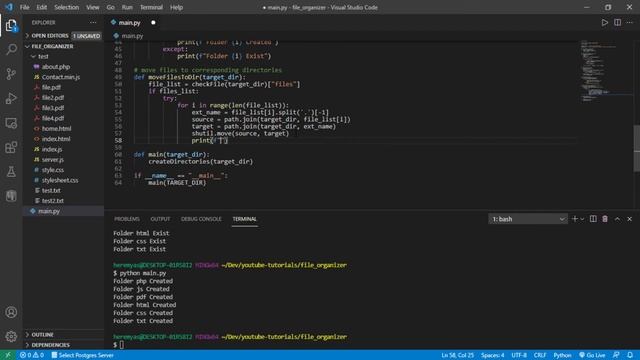The width and height of the screenshot is (640, 360).
Task: Click the code minimap preview
Action: [x=606, y=71]
